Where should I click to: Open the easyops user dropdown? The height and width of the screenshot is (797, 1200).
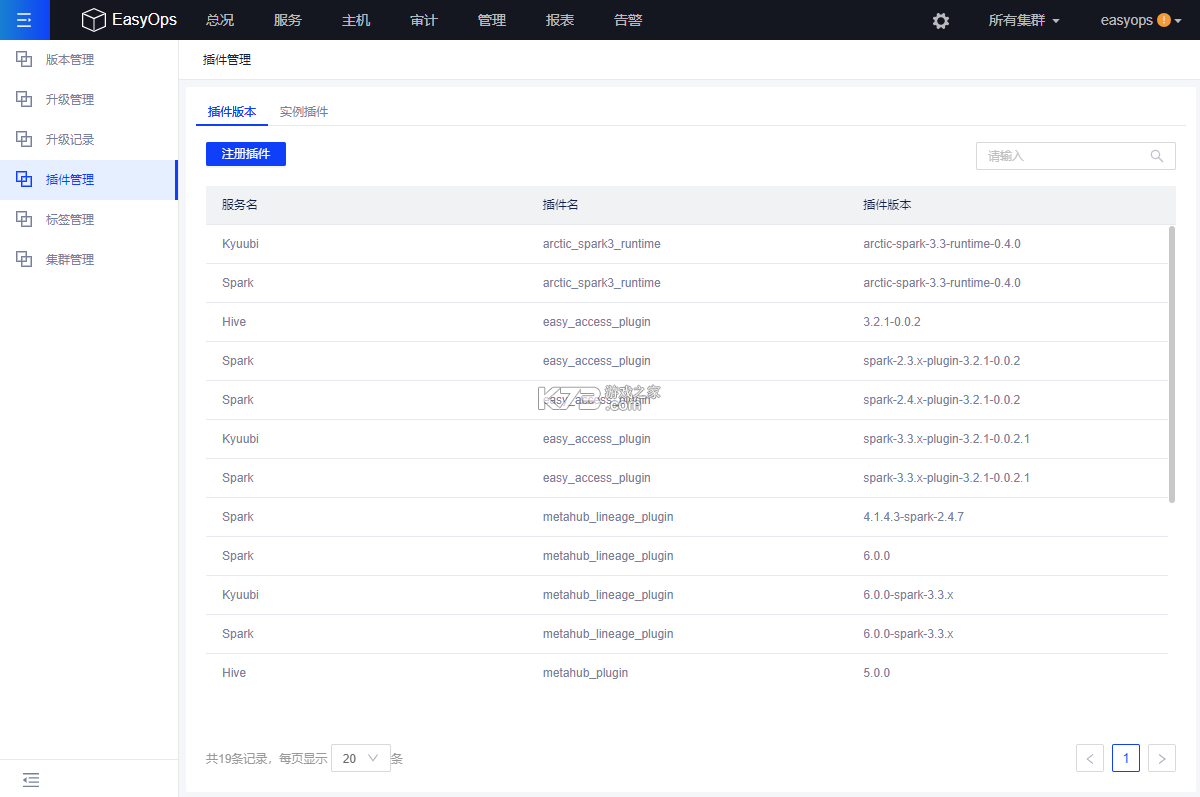(x=1141, y=20)
